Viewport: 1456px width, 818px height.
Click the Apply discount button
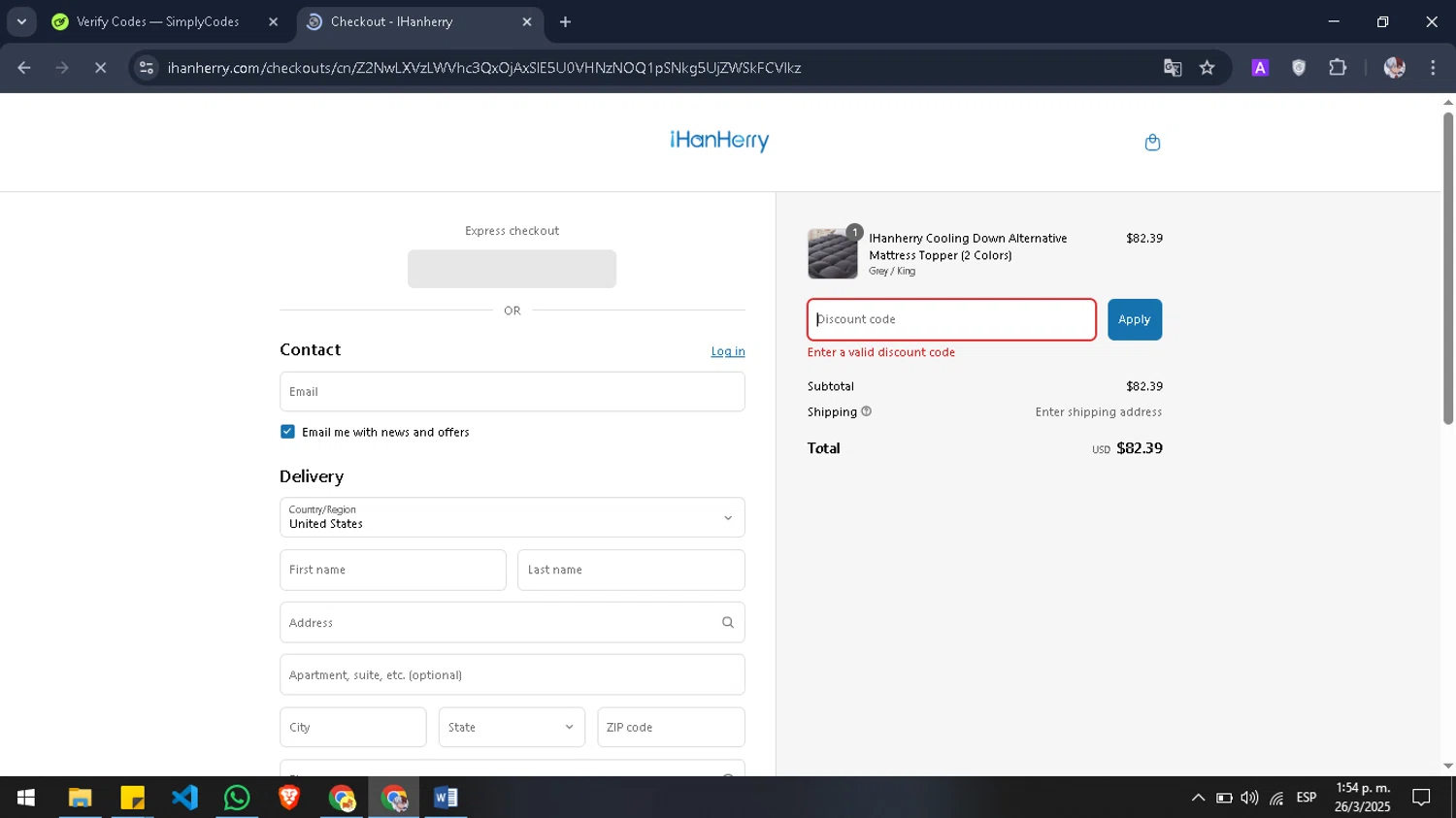[x=1134, y=319]
